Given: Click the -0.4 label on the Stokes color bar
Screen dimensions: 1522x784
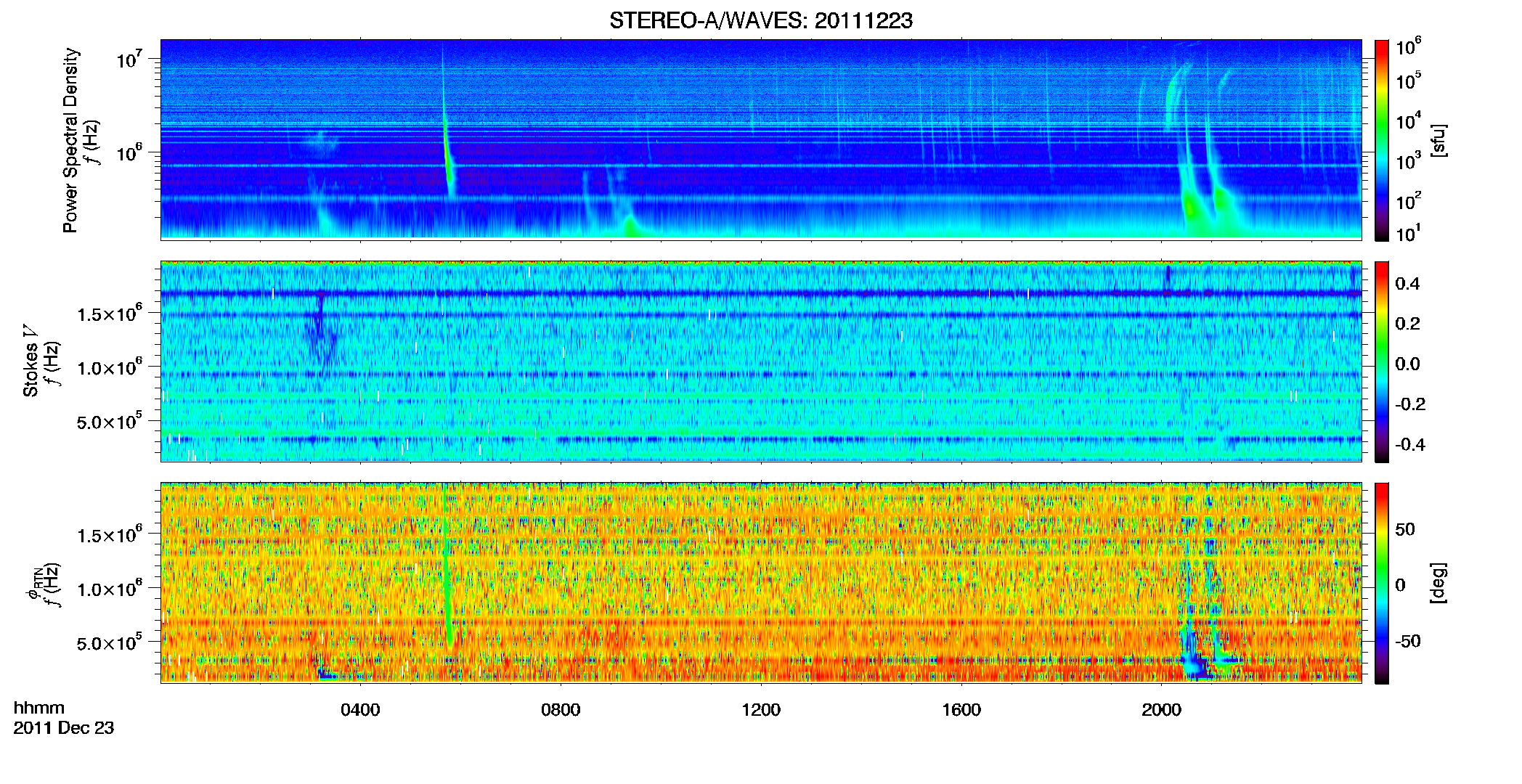Looking at the screenshot, I should pyautogui.click(x=1410, y=444).
